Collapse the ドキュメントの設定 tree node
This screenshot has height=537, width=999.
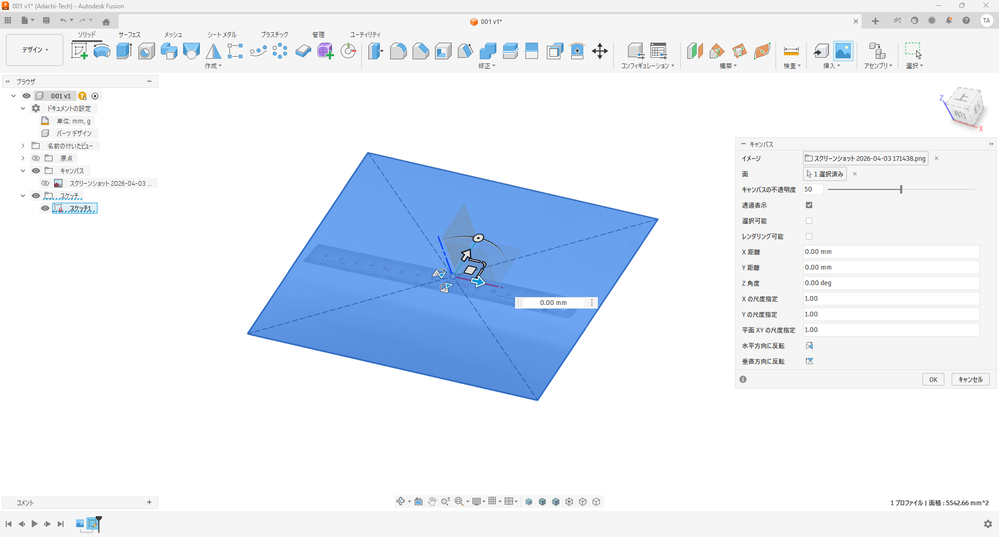click(23, 108)
